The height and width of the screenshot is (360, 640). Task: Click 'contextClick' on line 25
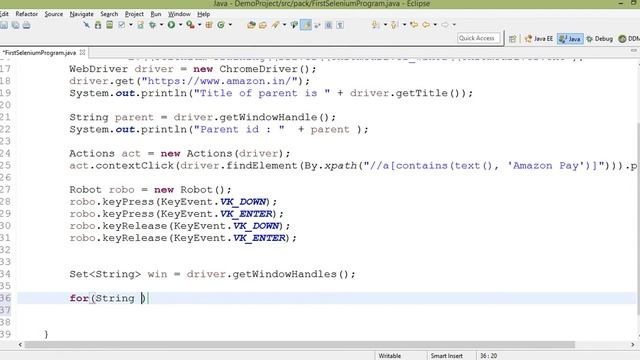[x=135, y=166]
